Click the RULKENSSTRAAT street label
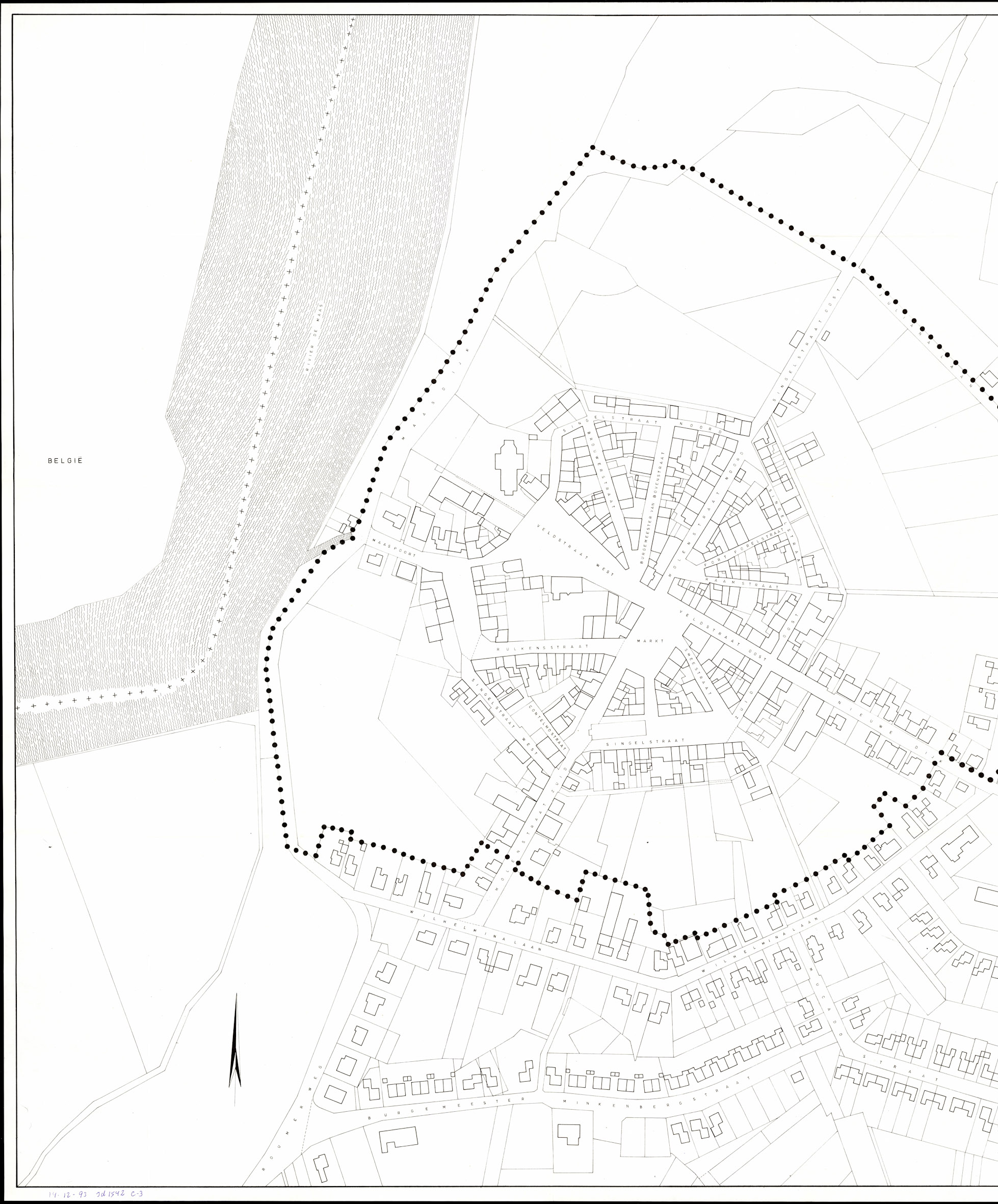 [x=542, y=647]
